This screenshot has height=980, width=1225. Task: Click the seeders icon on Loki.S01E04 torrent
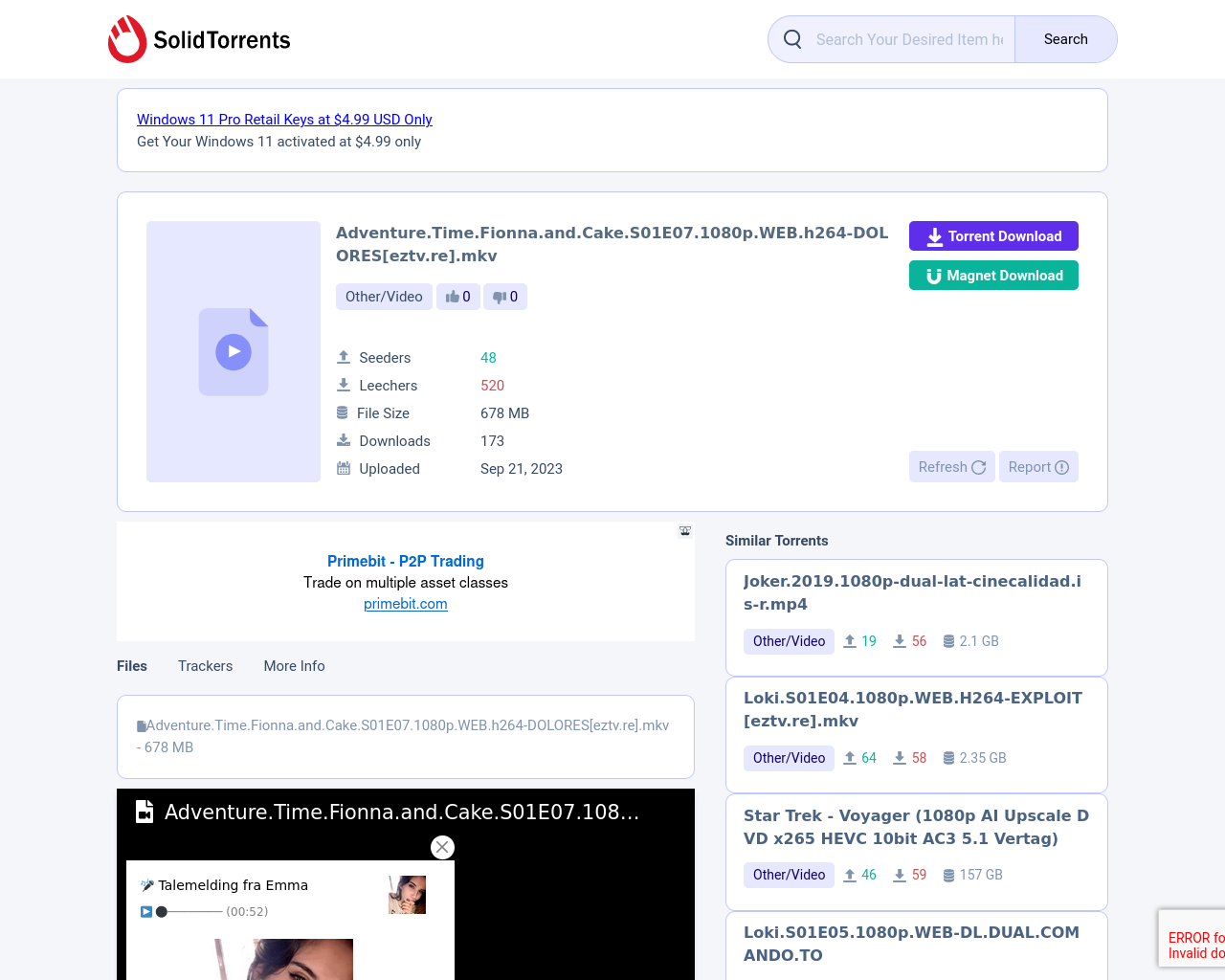point(850,758)
